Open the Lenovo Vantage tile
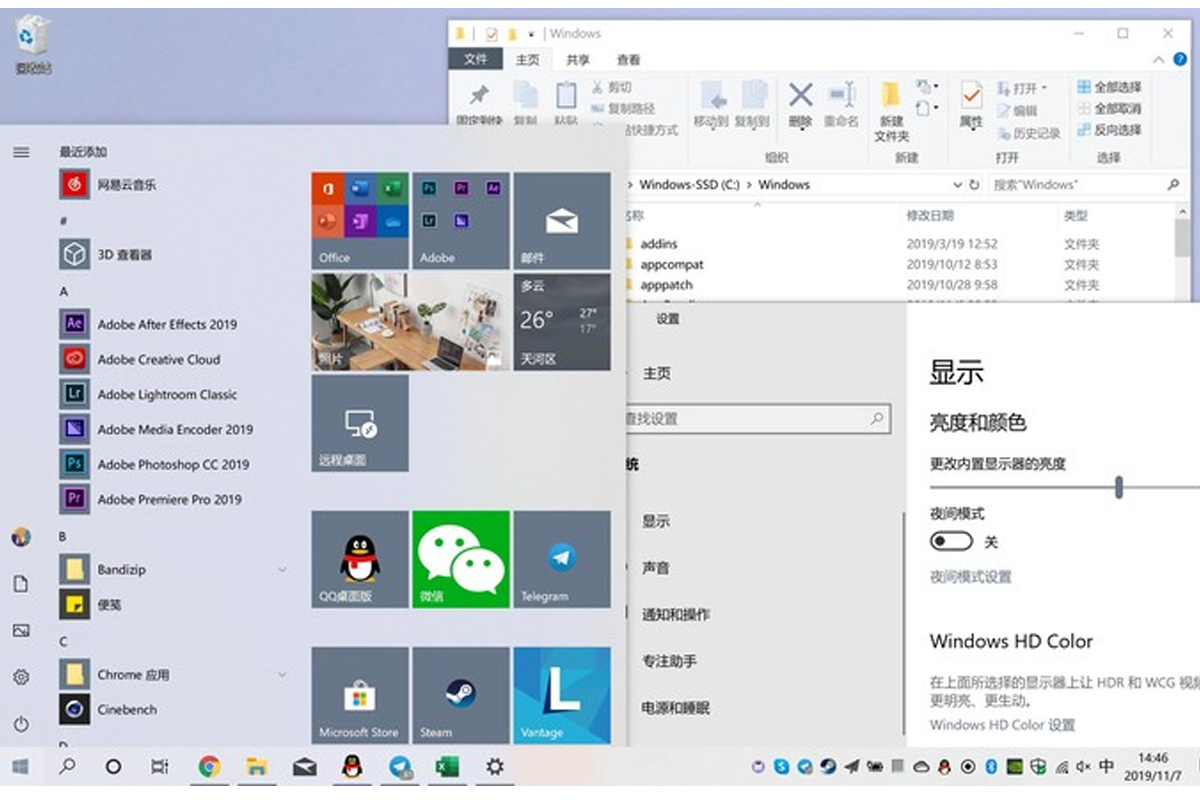The image size is (1200, 800). click(x=562, y=694)
